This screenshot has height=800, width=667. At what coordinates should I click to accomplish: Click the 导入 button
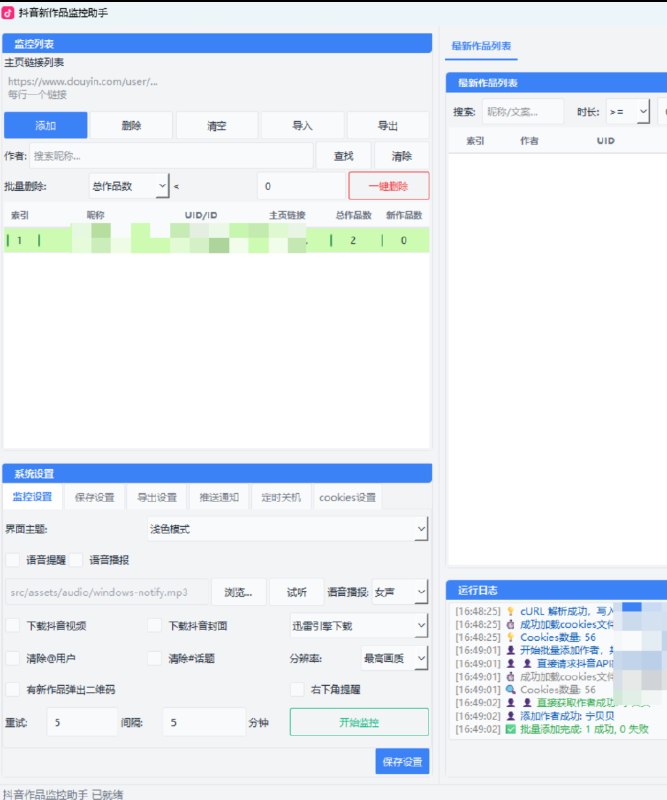(302, 126)
